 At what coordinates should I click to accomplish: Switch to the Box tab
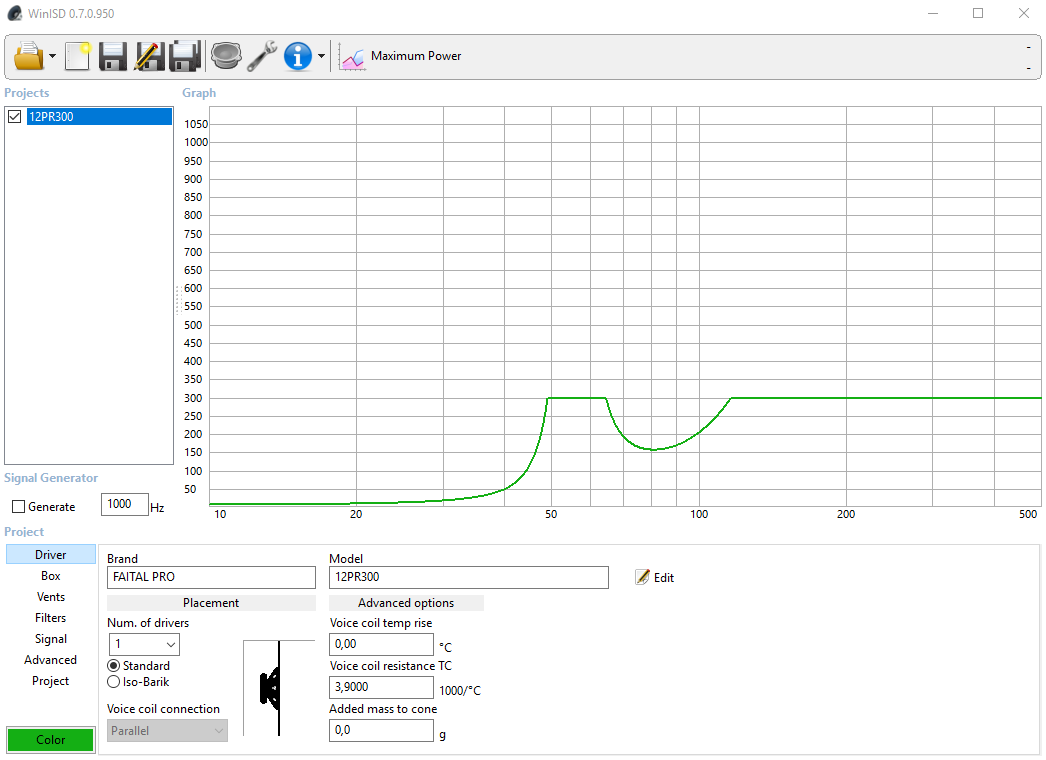(x=51, y=576)
